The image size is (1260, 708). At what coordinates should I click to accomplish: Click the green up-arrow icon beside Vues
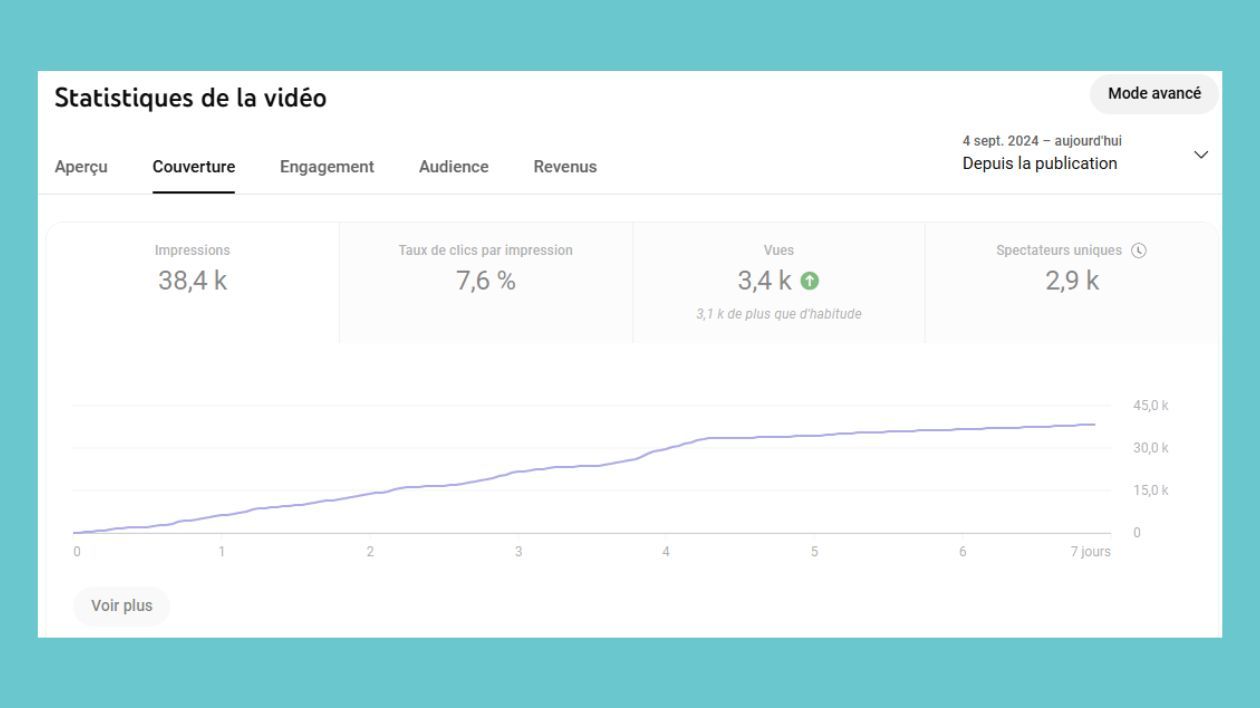[x=809, y=282]
